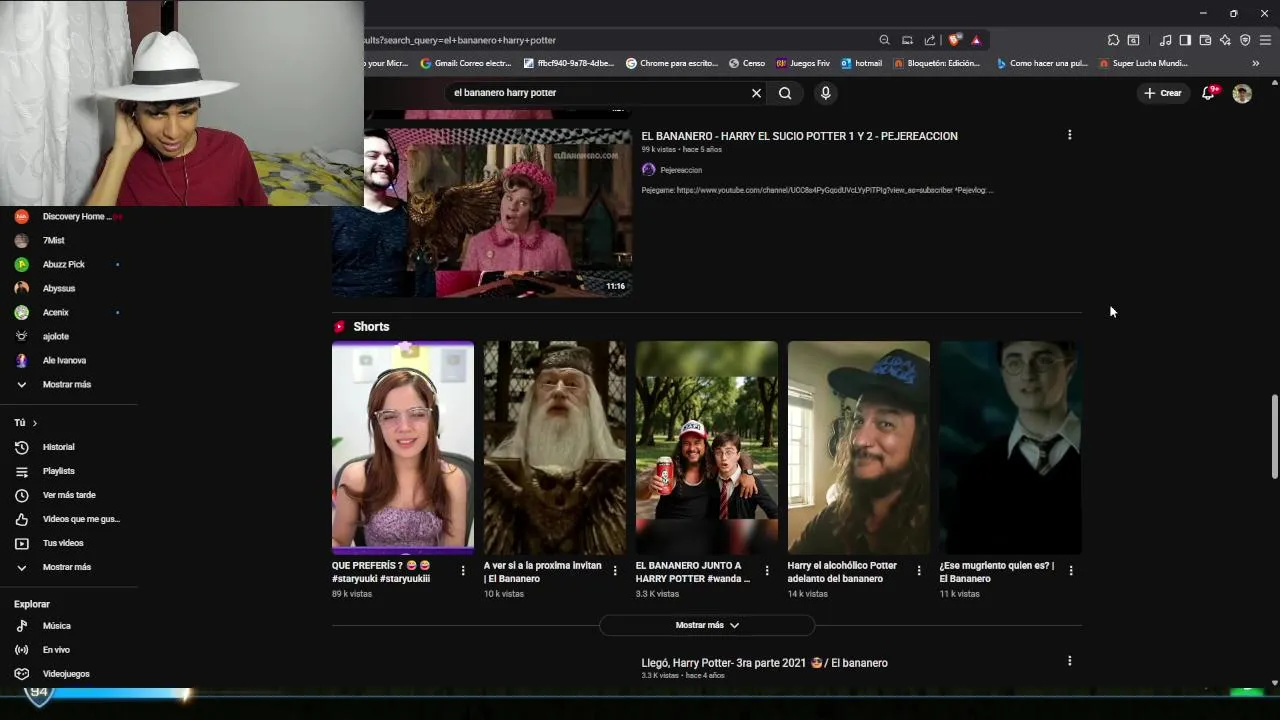This screenshot has width=1280, height=720.
Task: Click the page vertical scrollbar thumb
Action: [1274, 437]
